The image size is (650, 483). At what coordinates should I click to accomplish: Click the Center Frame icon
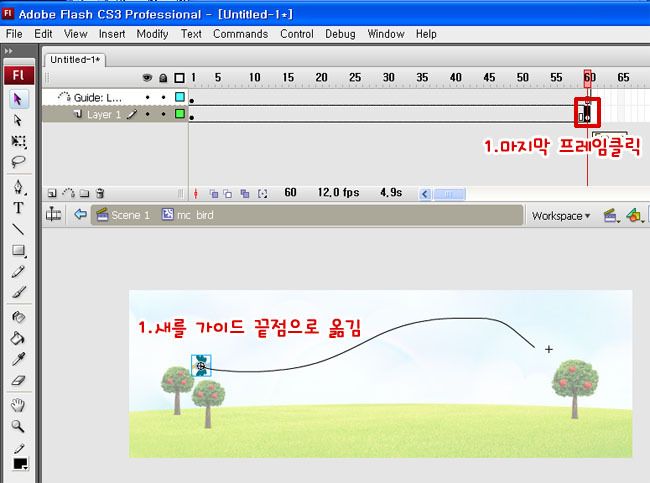(196, 194)
